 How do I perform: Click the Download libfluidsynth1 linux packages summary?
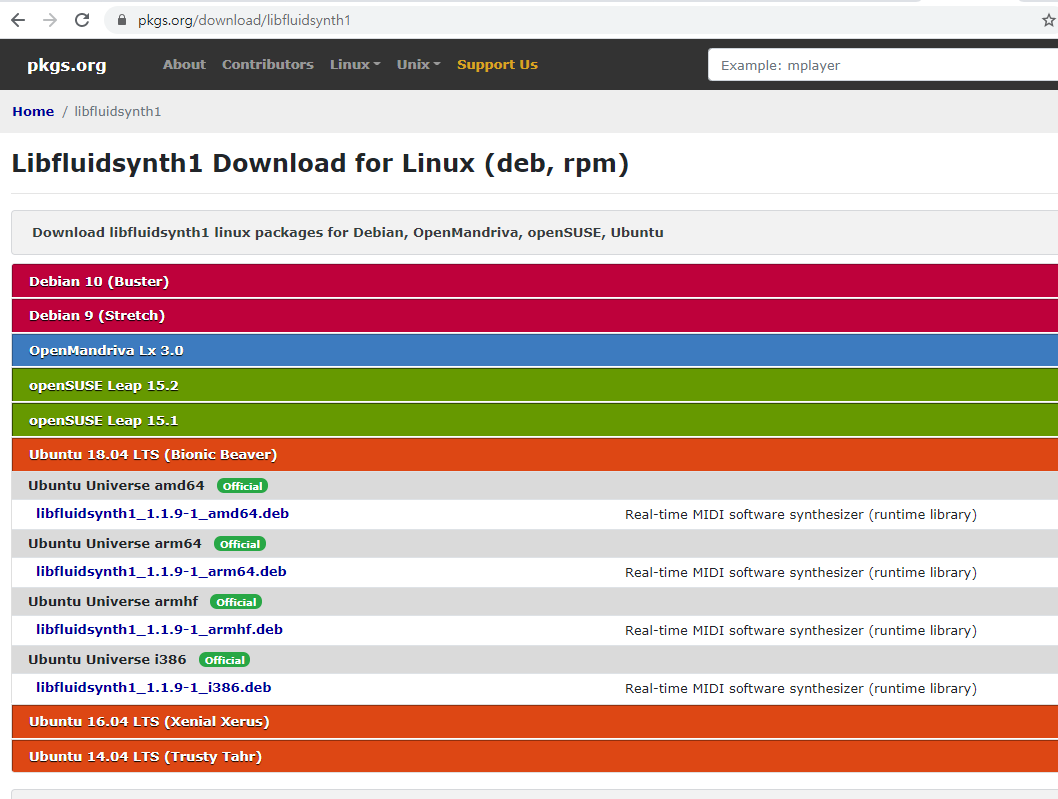tap(348, 232)
